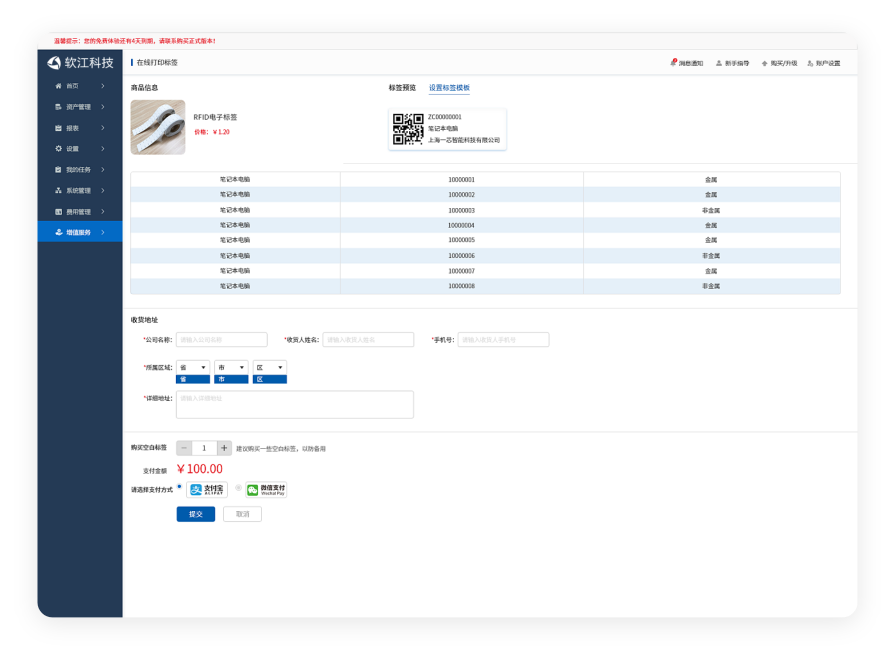895x660 pixels.
Task: Click the 购买/升级 up-arrow icon
Action: coord(765,63)
